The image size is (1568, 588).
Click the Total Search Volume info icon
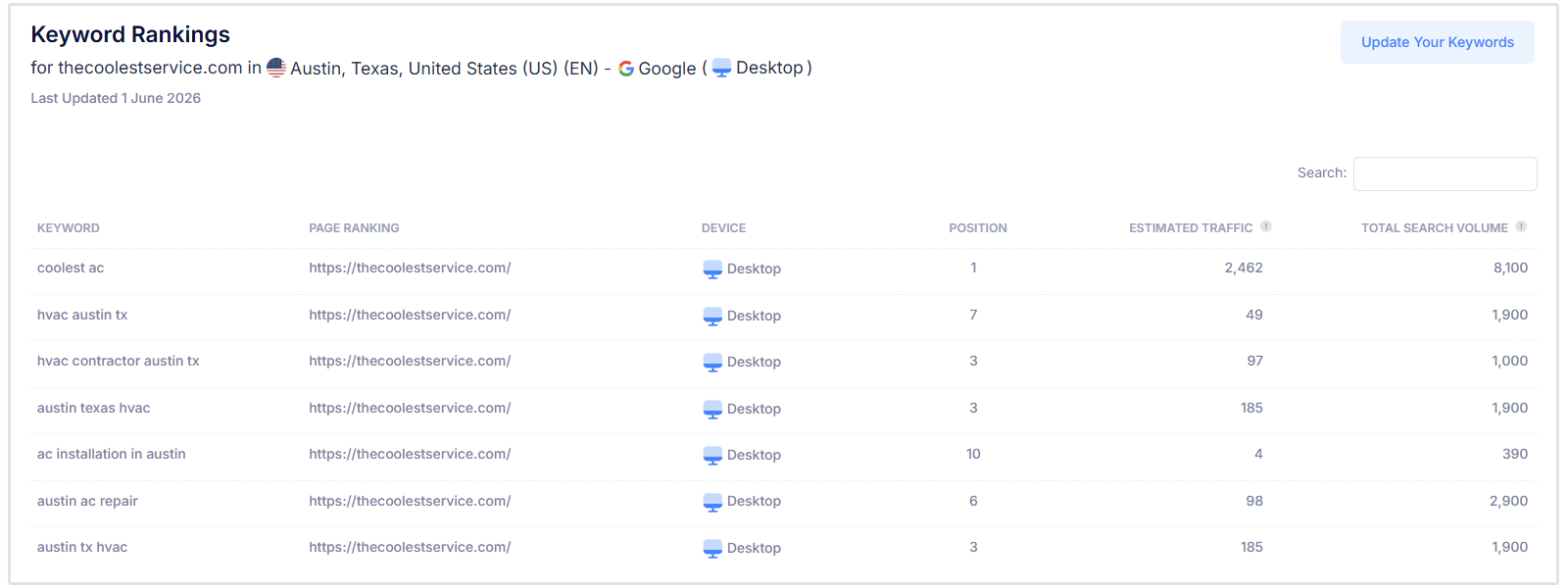(x=1521, y=226)
